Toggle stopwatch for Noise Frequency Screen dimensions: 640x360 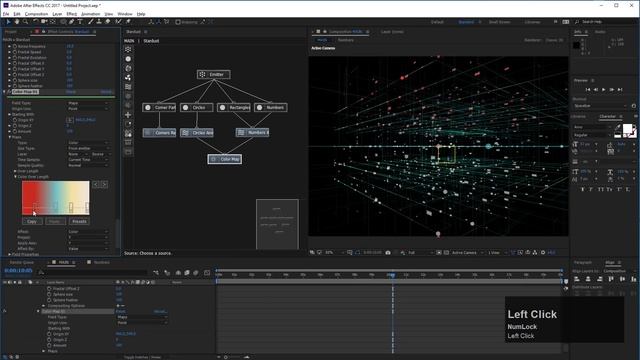click(x=15, y=47)
